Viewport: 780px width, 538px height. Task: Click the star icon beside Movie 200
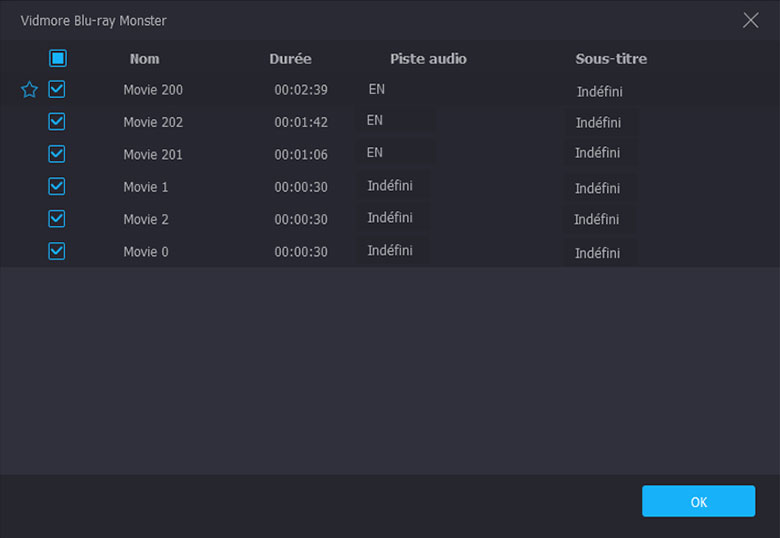point(30,90)
